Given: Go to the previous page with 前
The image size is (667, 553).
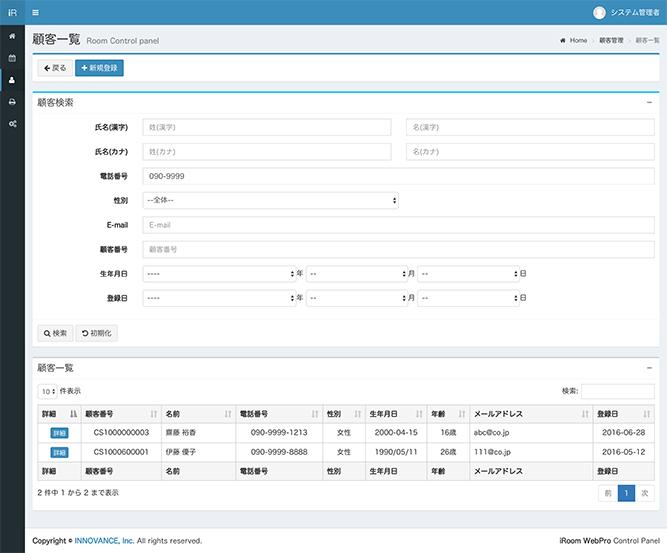Looking at the screenshot, I should coord(608,493).
